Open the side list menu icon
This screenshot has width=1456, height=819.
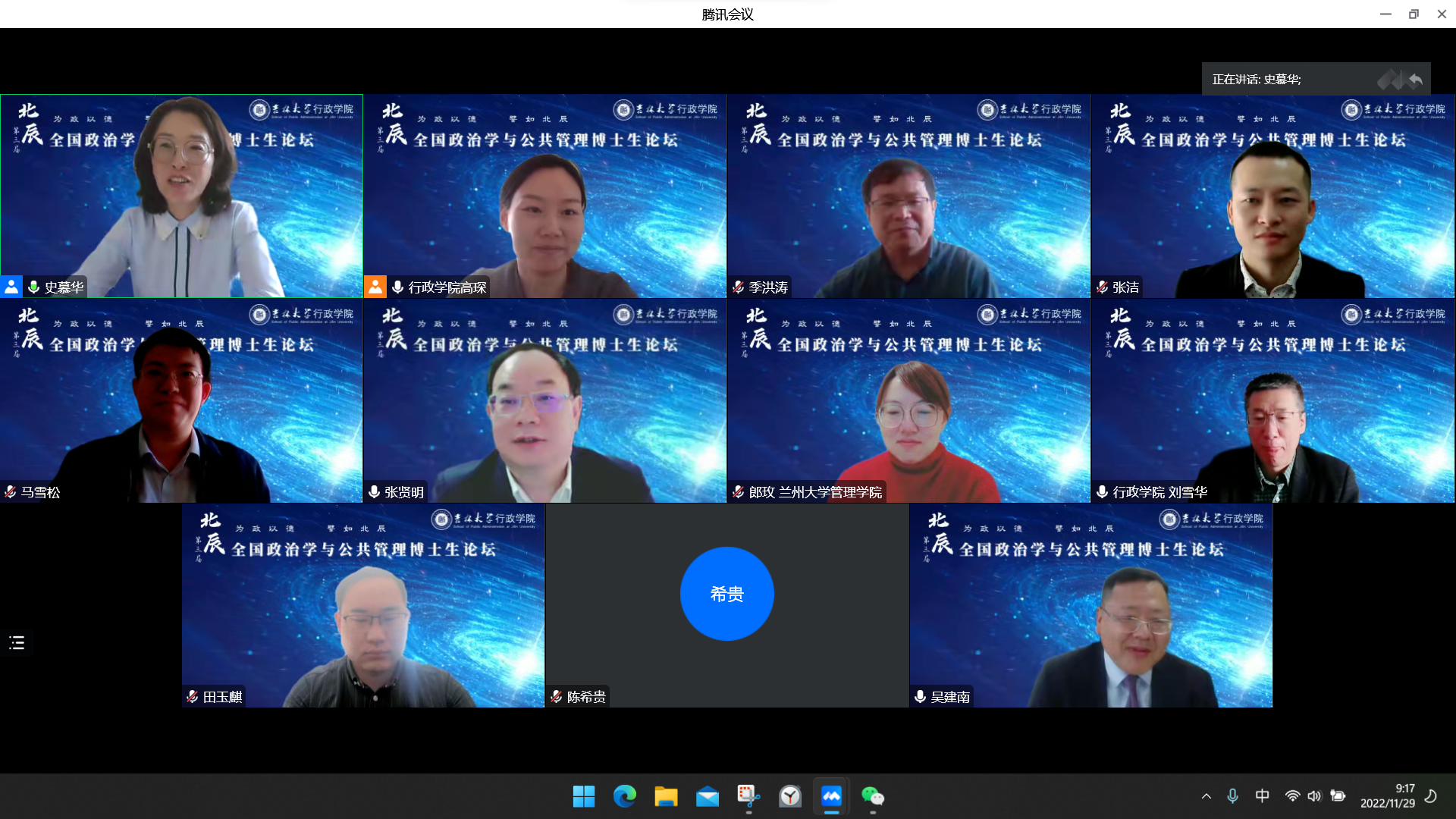pyautogui.click(x=17, y=643)
